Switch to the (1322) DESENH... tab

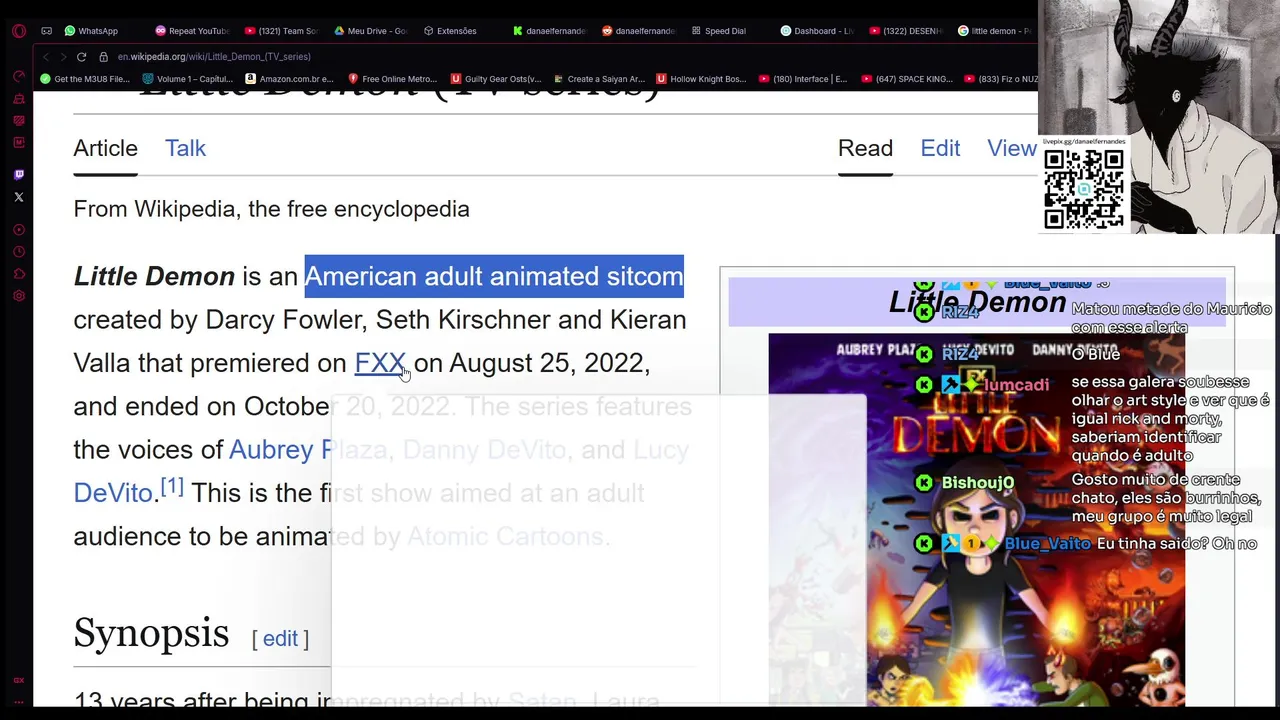click(906, 31)
